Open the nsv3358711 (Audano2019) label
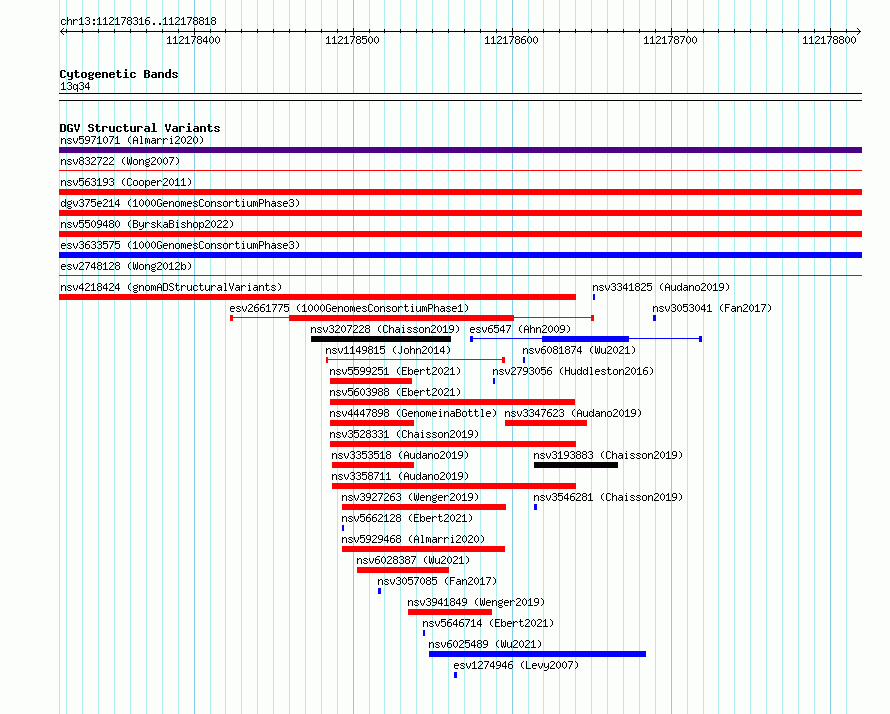This screenshot has height=714, width=890. (x=400, y=476)
